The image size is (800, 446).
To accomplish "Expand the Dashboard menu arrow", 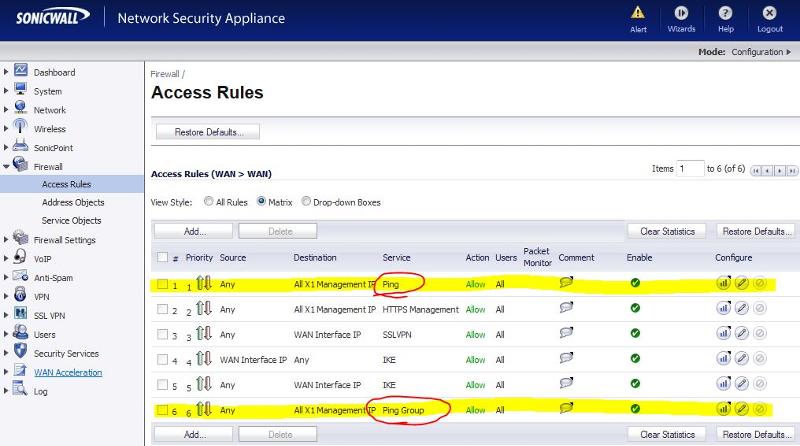I will (x=6, y=72).
